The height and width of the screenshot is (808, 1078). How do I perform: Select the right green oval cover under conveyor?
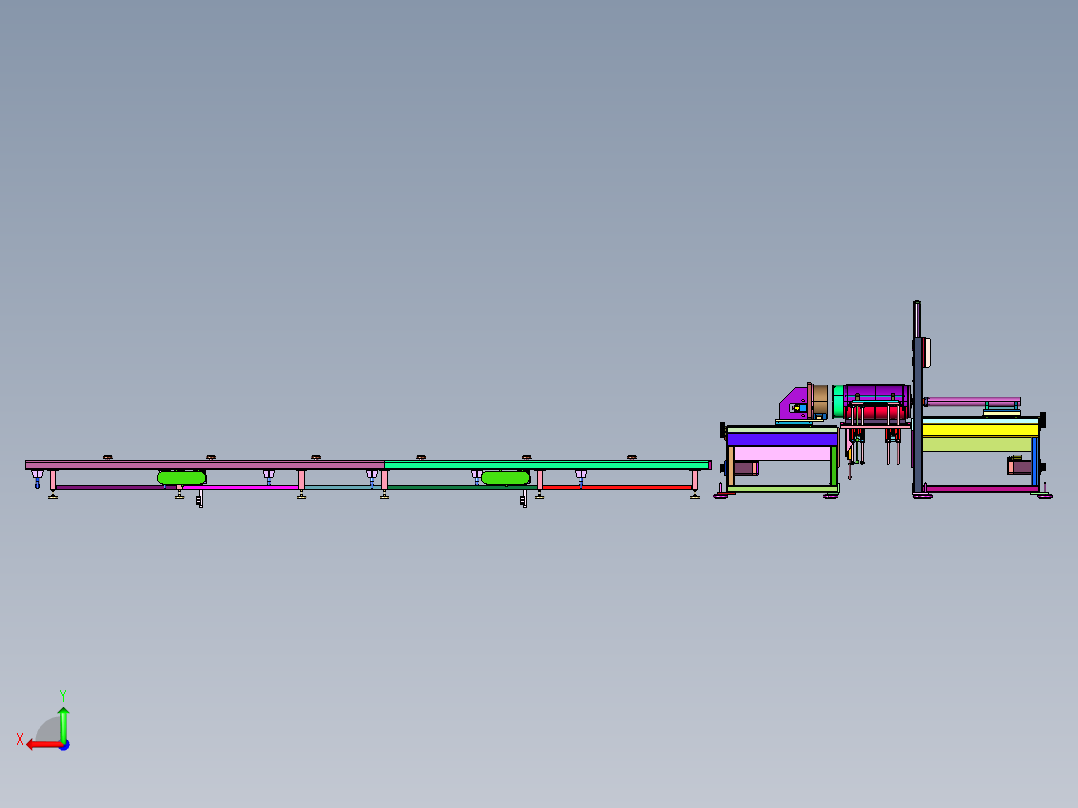[505, 477]
